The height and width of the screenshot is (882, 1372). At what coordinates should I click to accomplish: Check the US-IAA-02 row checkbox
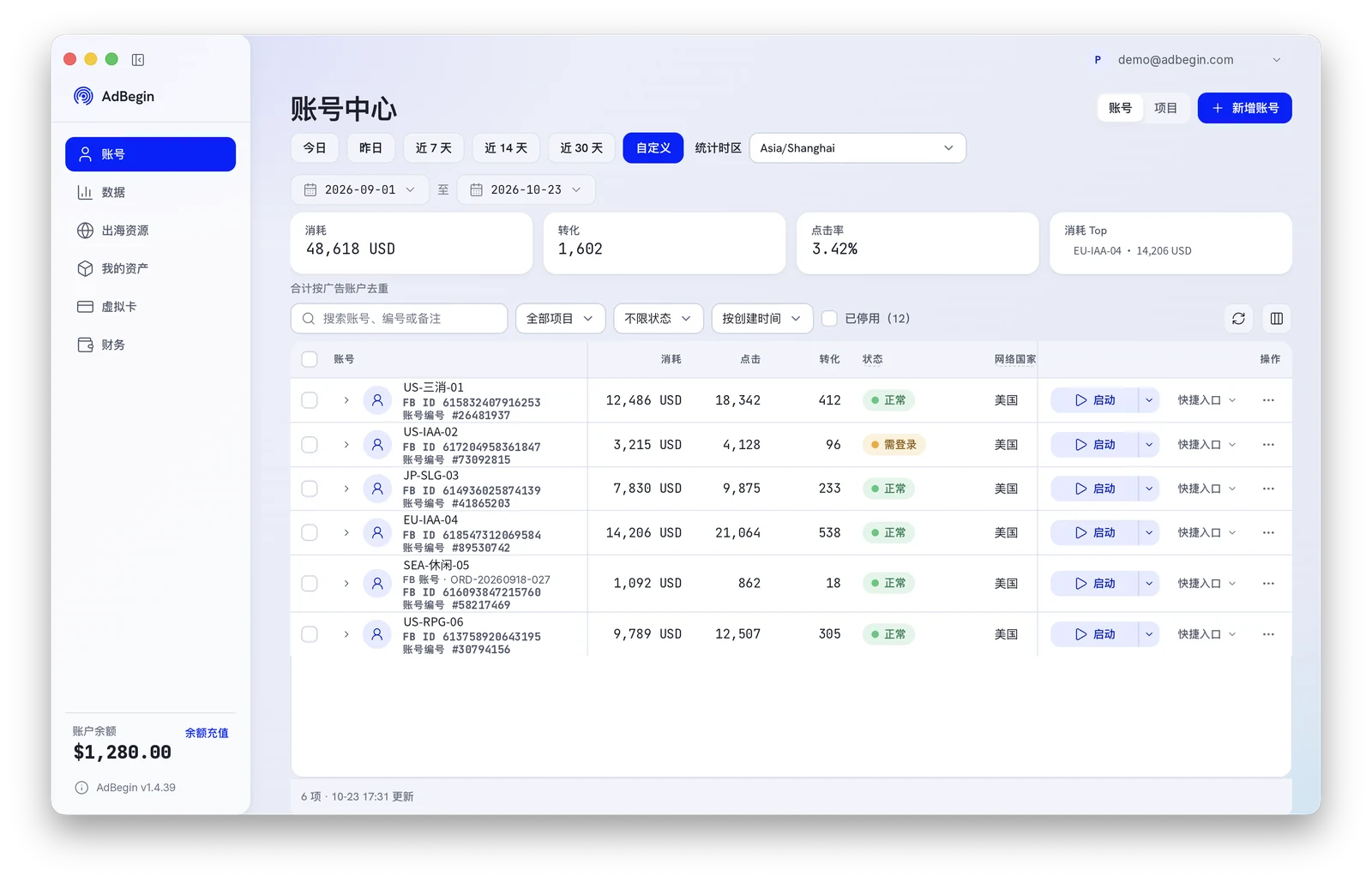coord(310,445)
